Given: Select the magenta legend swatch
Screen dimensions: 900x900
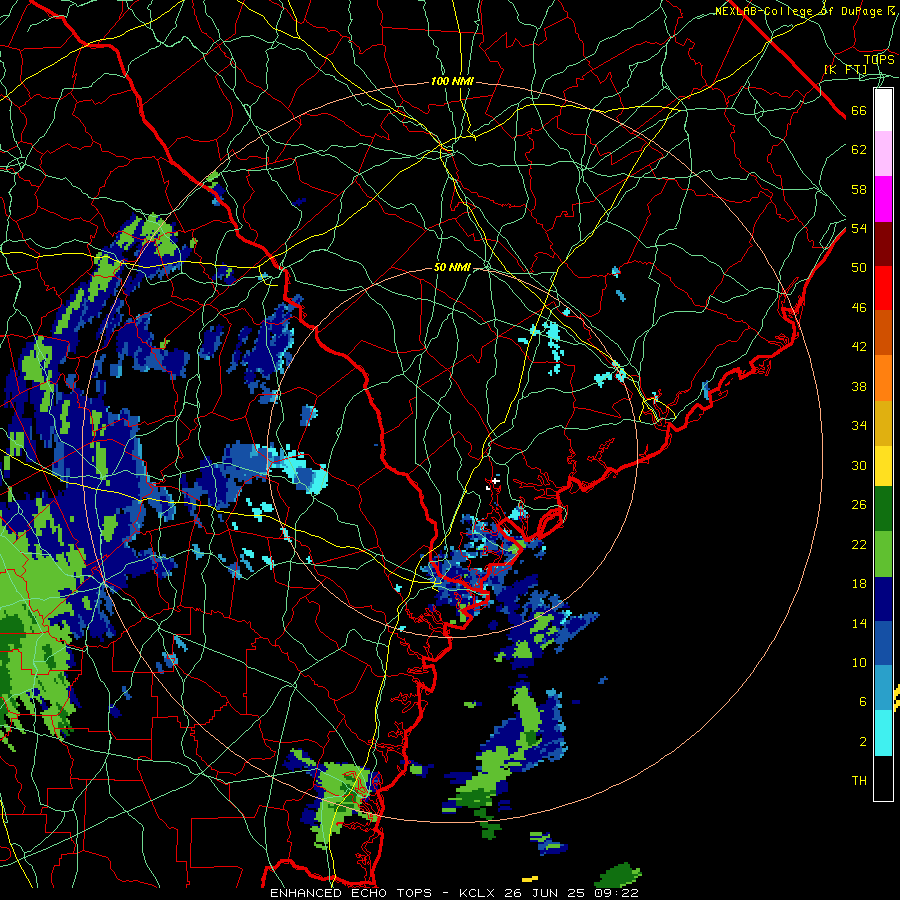Looking at the screenshot, I should coord(883,199).
